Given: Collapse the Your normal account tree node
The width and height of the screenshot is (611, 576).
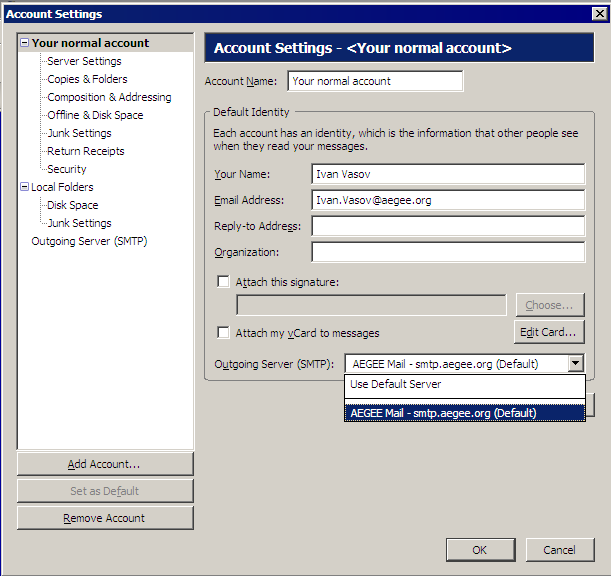Looking at the screenshot, I should point(24,43).
